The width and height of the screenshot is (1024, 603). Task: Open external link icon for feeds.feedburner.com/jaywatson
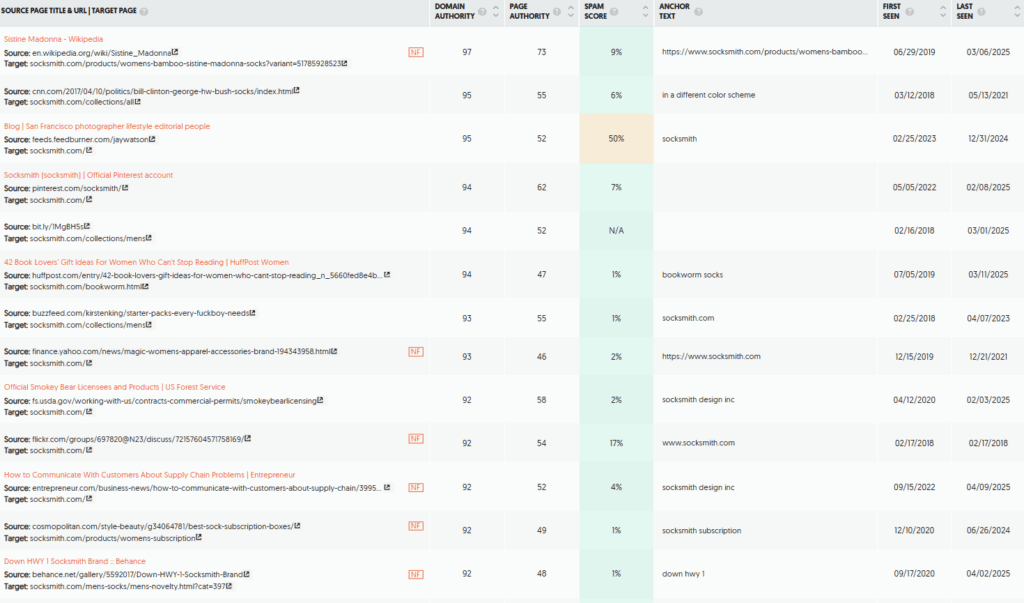tap(152, 139)
